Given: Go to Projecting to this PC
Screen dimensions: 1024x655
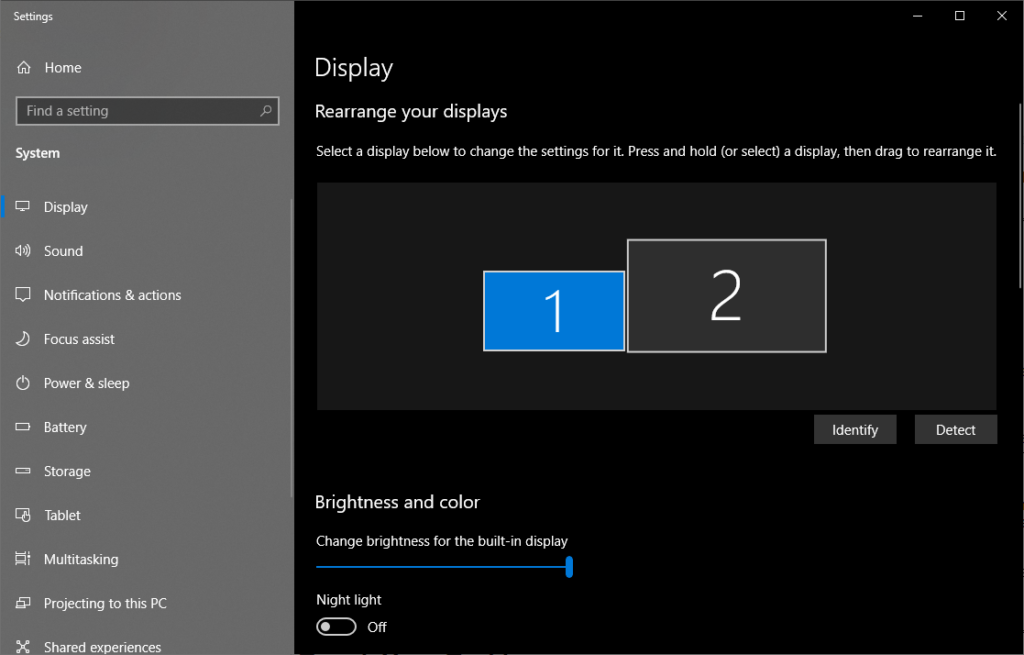Looking at the screenshot, I should pos(105,603).
